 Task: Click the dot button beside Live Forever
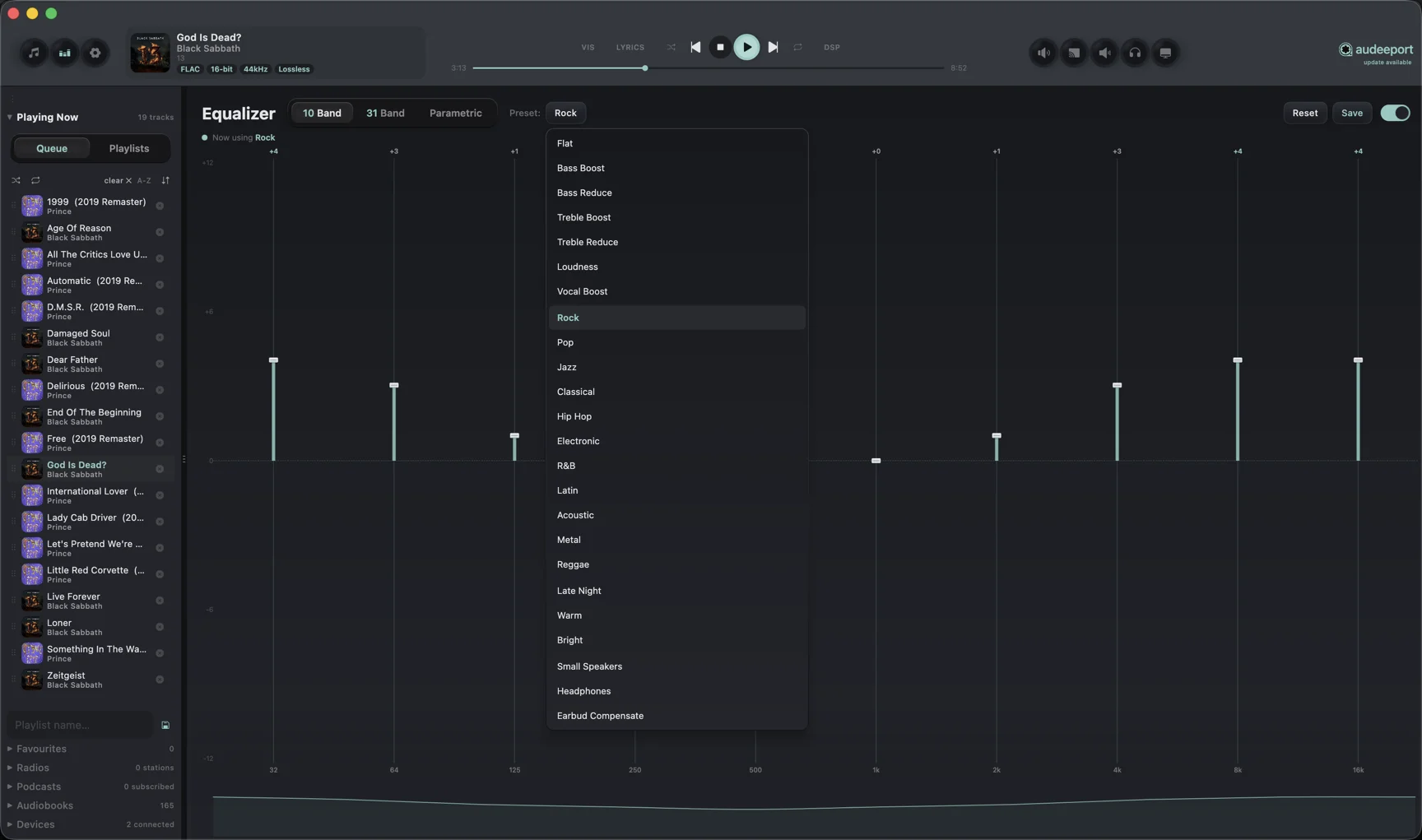point(160,601)
